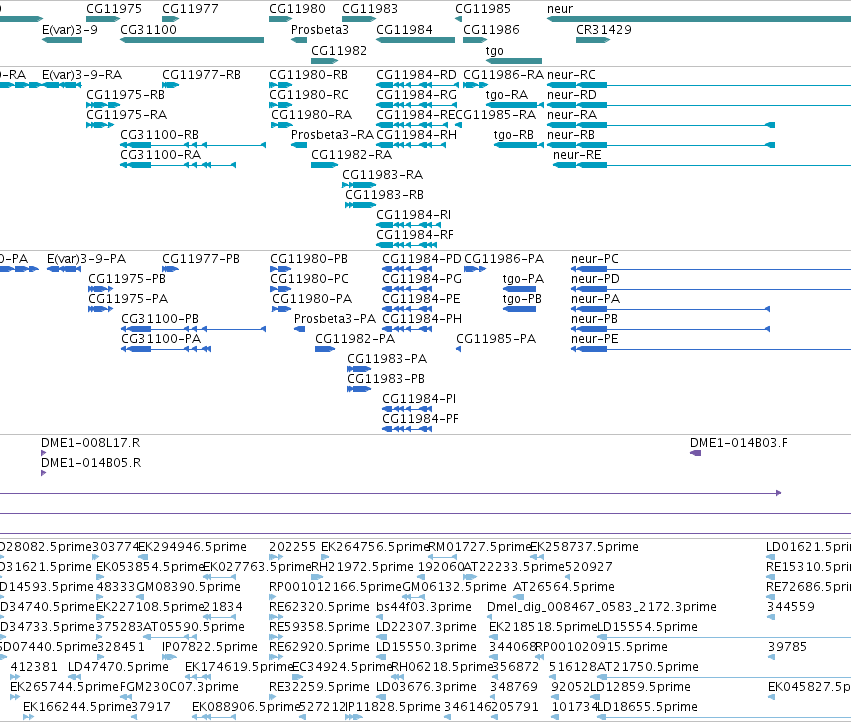Select the CR31429 gene label
This screenshot has width=851, height=722.
pyautogui.click(x=604, y=30)
